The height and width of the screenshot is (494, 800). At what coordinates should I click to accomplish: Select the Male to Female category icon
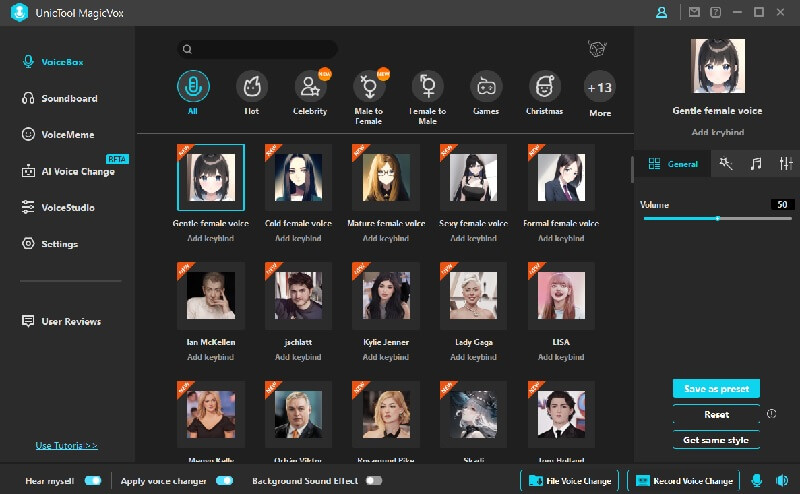(x=368, y=87)
